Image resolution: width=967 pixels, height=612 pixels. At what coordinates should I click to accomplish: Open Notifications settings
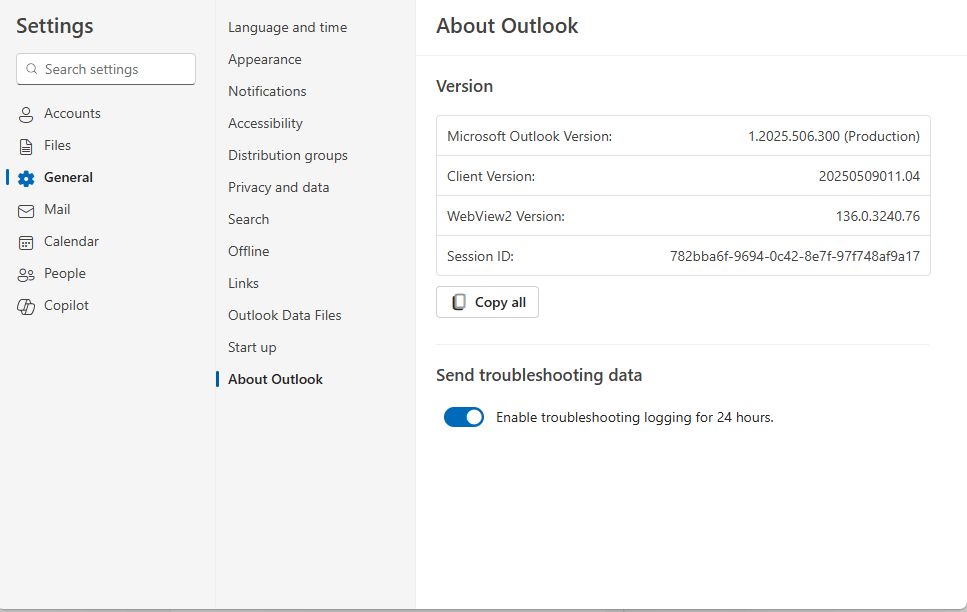point(267,91)
